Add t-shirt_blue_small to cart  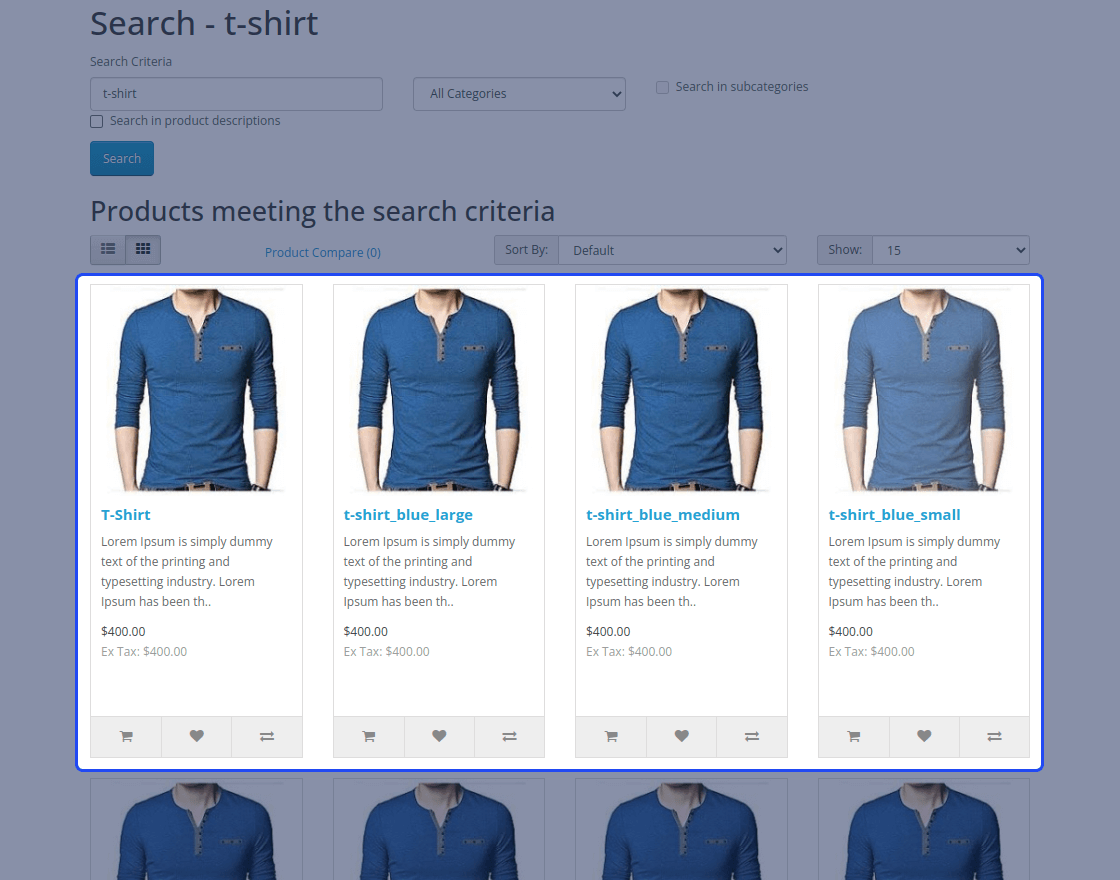click(x=854, y=736)
